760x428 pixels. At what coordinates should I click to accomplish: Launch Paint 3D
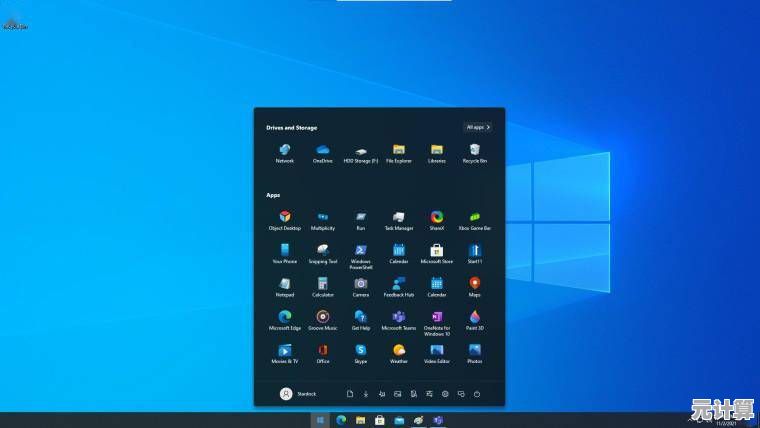(x=475, y=321)
